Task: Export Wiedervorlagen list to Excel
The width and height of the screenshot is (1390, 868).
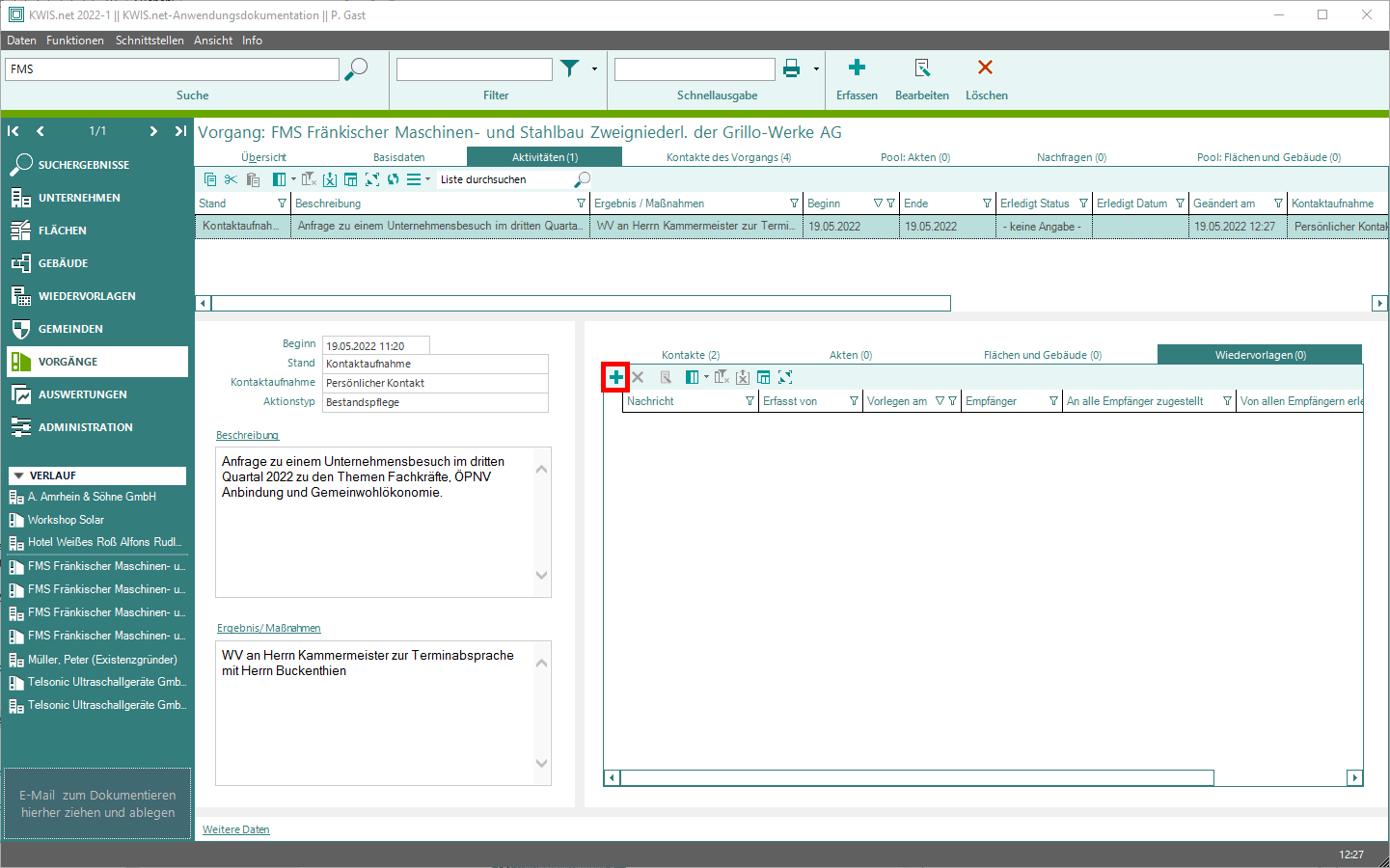Action: click(x=743, y=377)
